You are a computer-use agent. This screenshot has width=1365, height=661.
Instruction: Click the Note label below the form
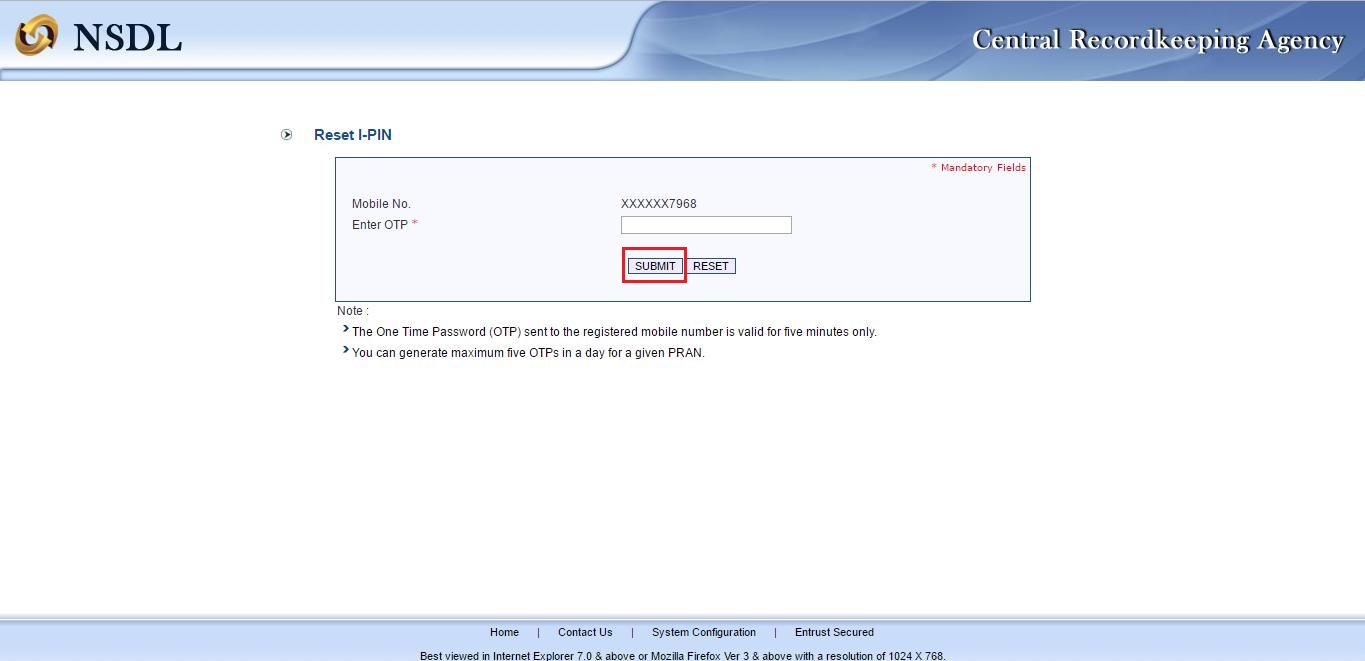pos(351,310)
